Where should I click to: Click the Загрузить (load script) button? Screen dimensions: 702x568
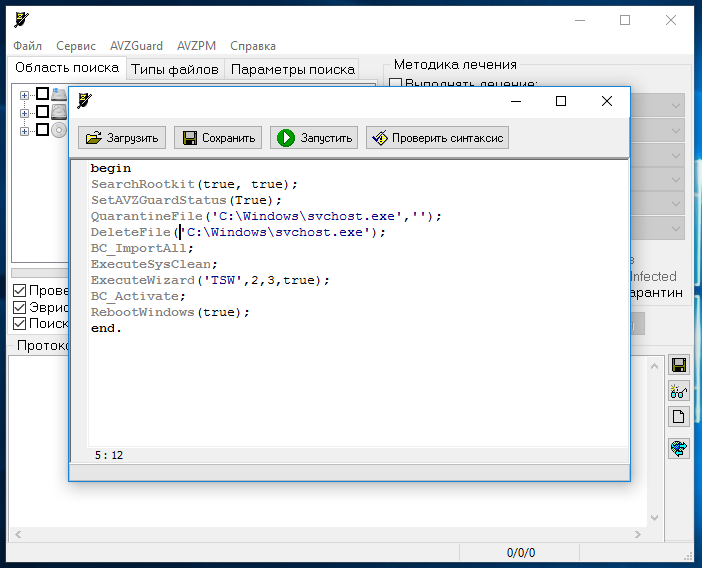pyautogui.click(x=122, y=138)
